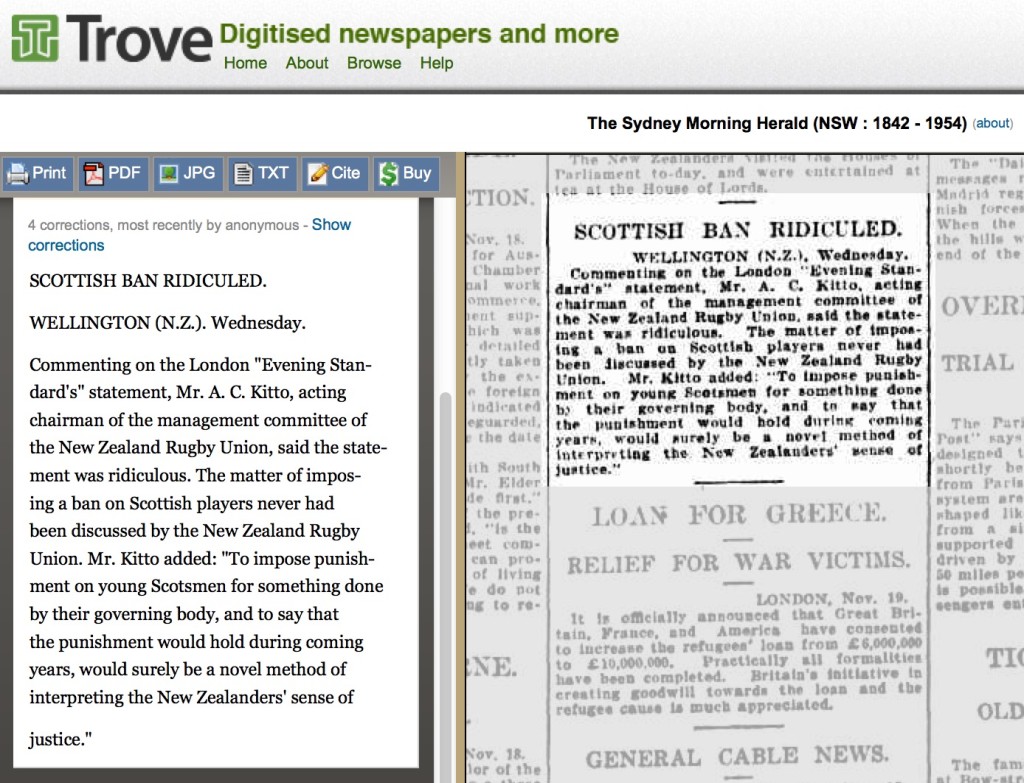Click the 'RELIEF FOR WAR VICTIMS.' scanned headline
1024x783 pixels.
tap(738, 562)
